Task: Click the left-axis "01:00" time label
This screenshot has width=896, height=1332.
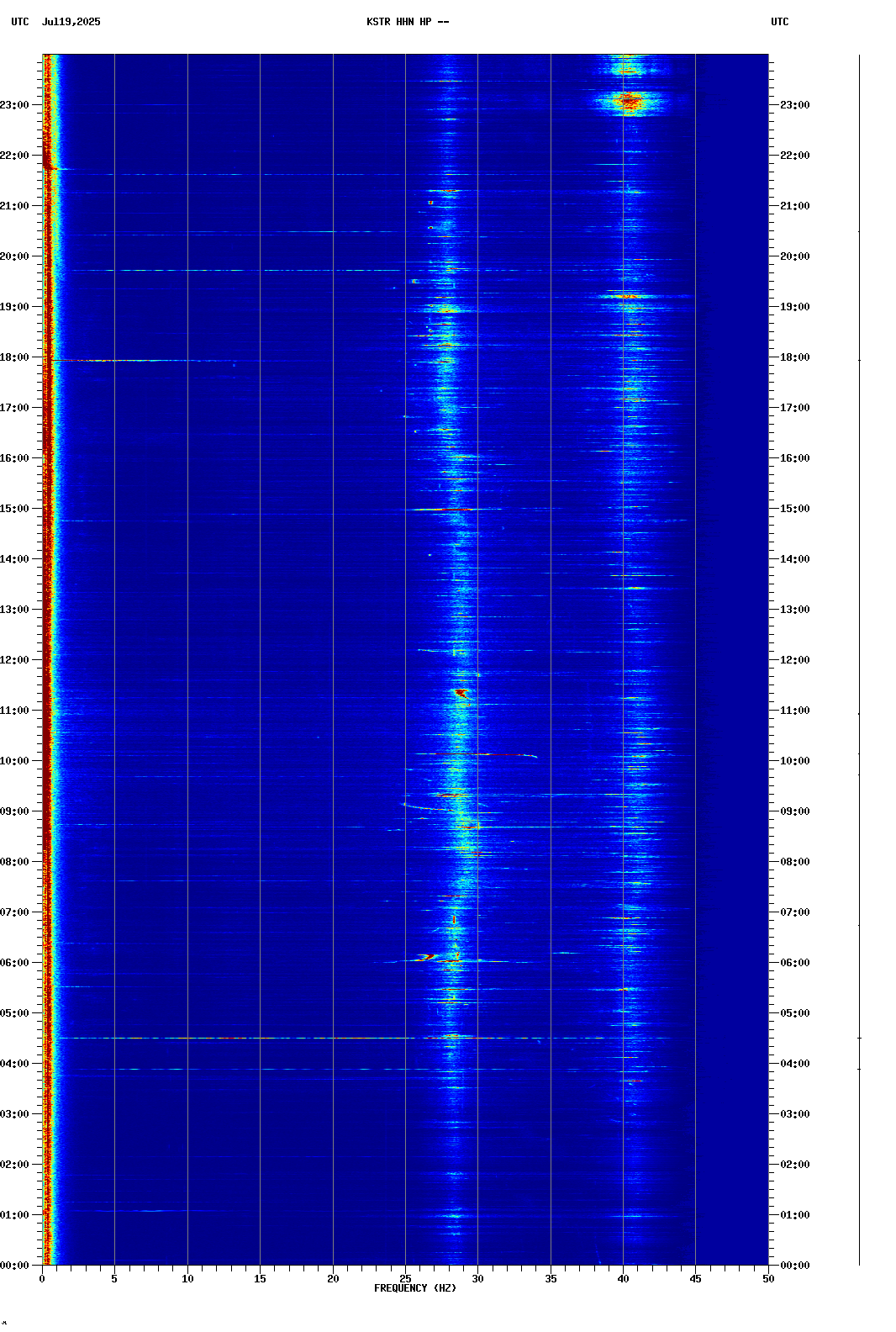Action: [15, 1215]
